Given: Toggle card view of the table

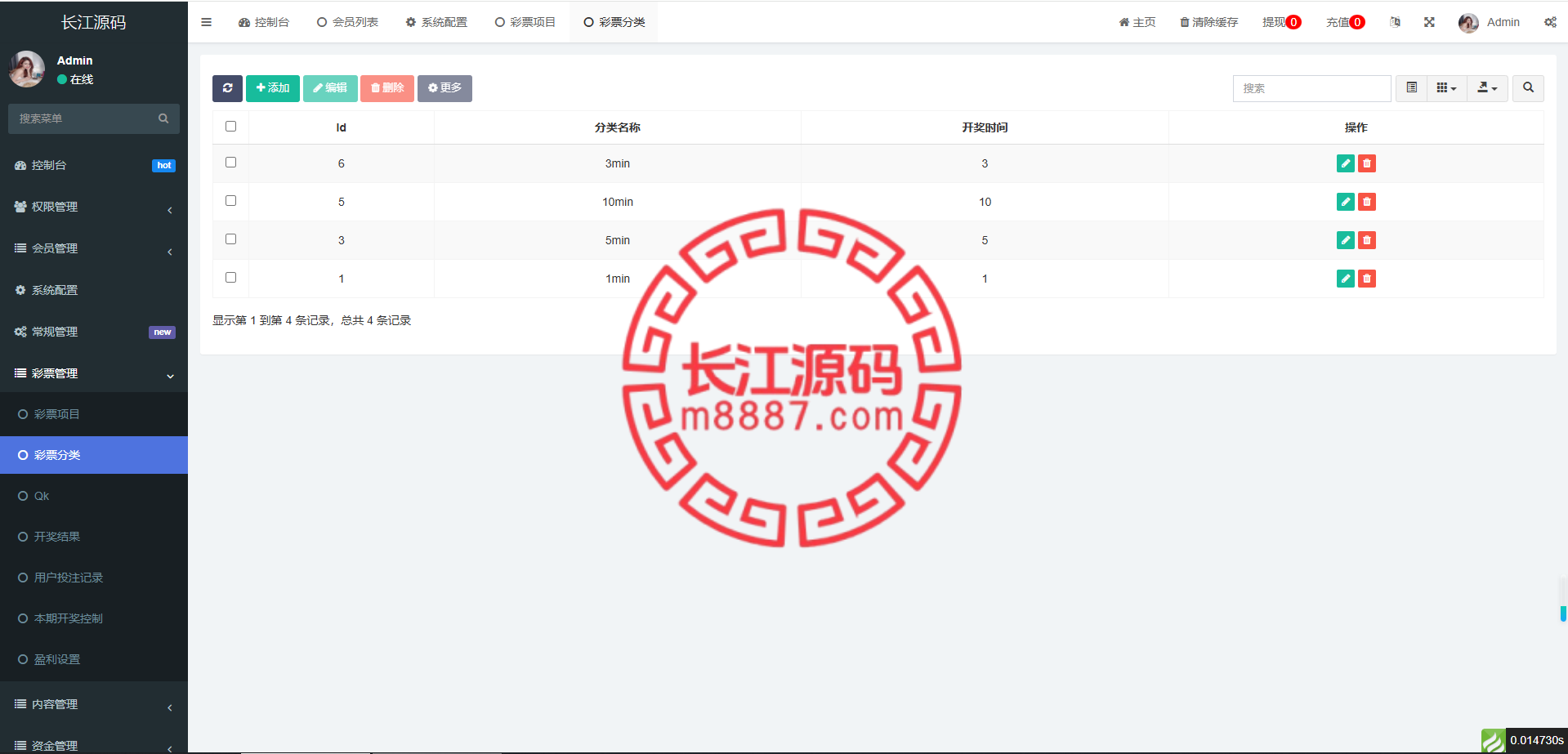Looking at the screenshot, I should click(1411, 88).
